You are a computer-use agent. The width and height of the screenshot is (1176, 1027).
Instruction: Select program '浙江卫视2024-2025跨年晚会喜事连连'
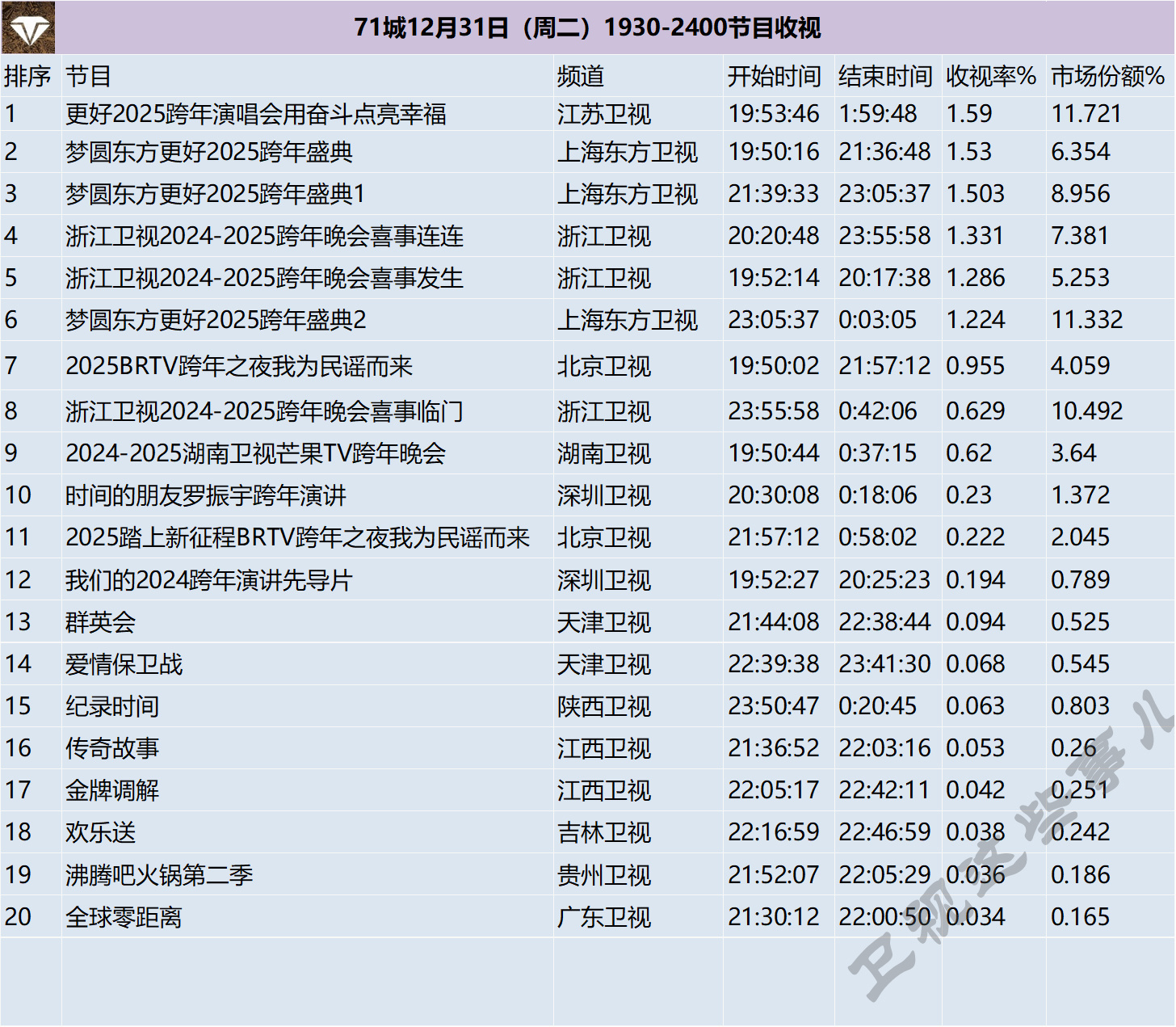pos(264,236)
